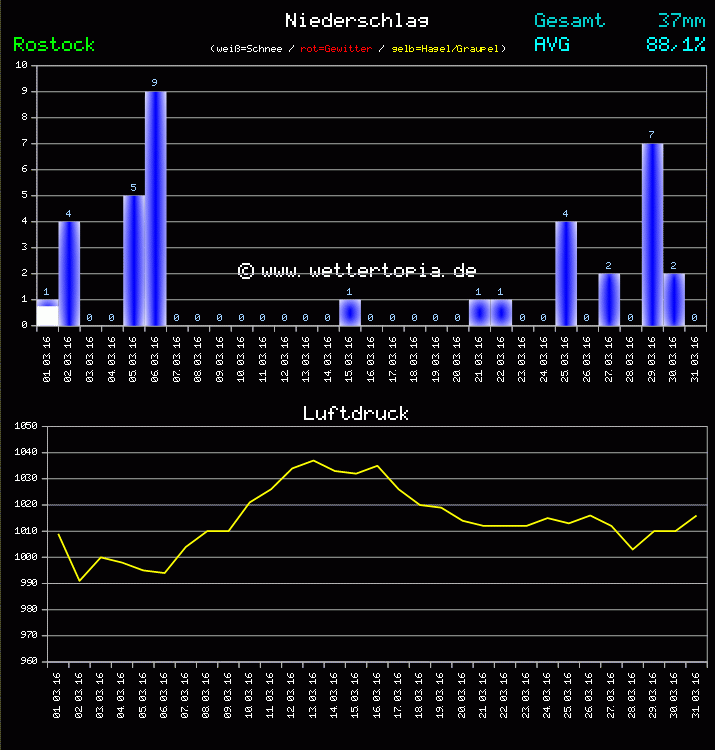
Task: Click the Niederschlag chart title
Action: 357,20
